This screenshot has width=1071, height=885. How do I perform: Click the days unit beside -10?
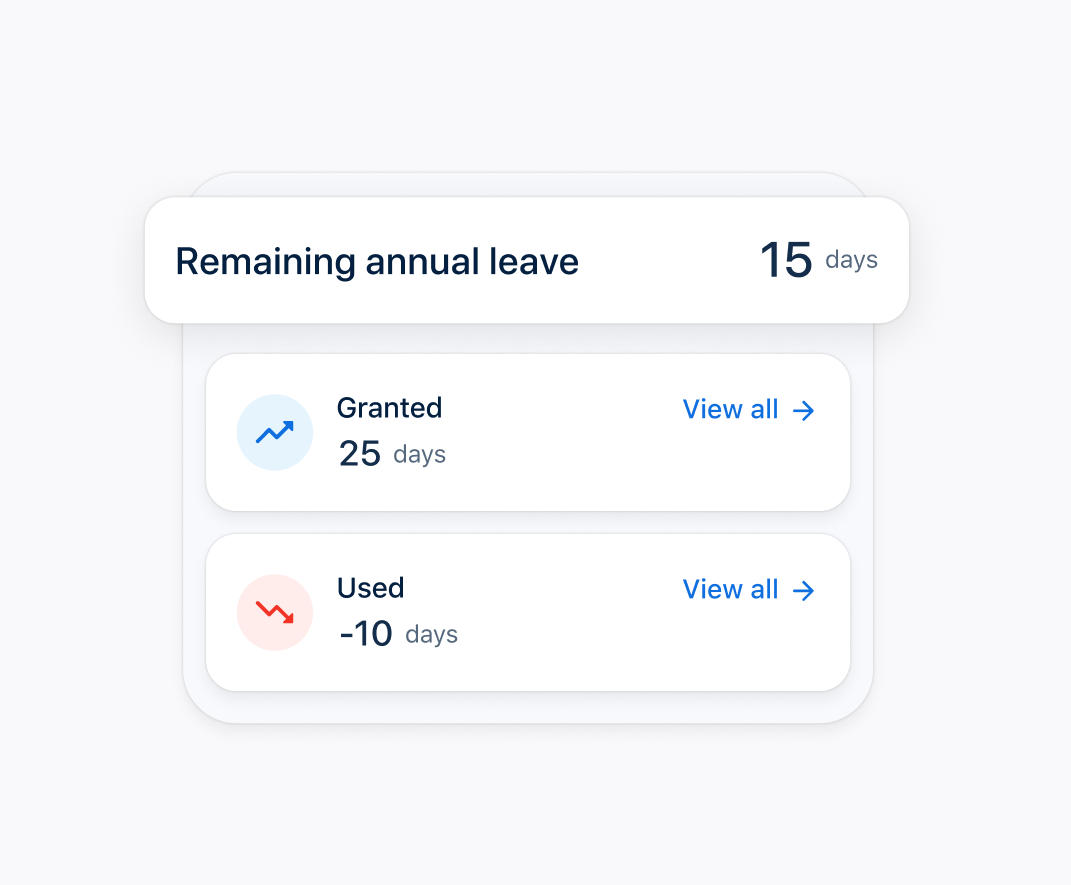coord(432,635)
